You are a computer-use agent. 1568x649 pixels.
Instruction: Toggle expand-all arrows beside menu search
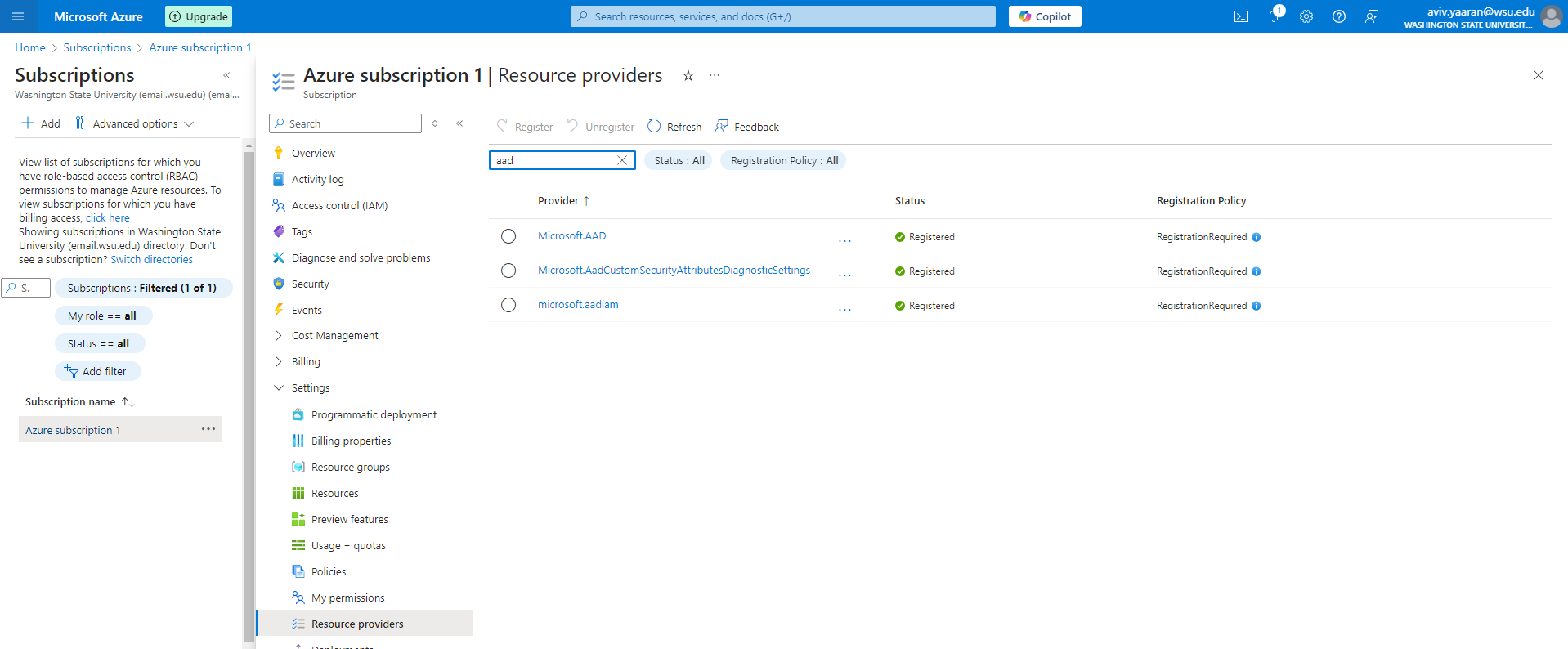tap(435, 123)
